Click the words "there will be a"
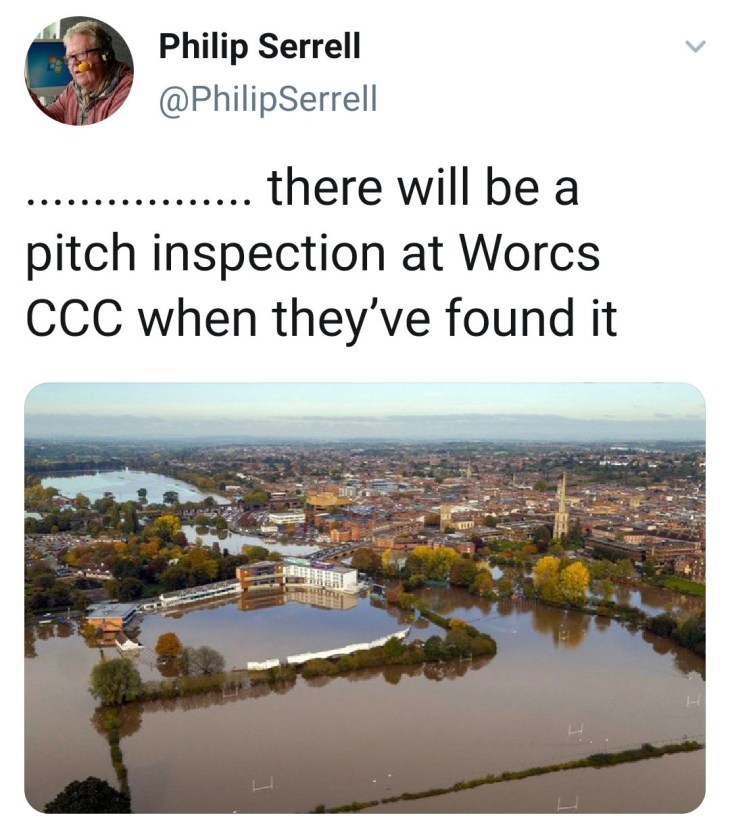 423,189
